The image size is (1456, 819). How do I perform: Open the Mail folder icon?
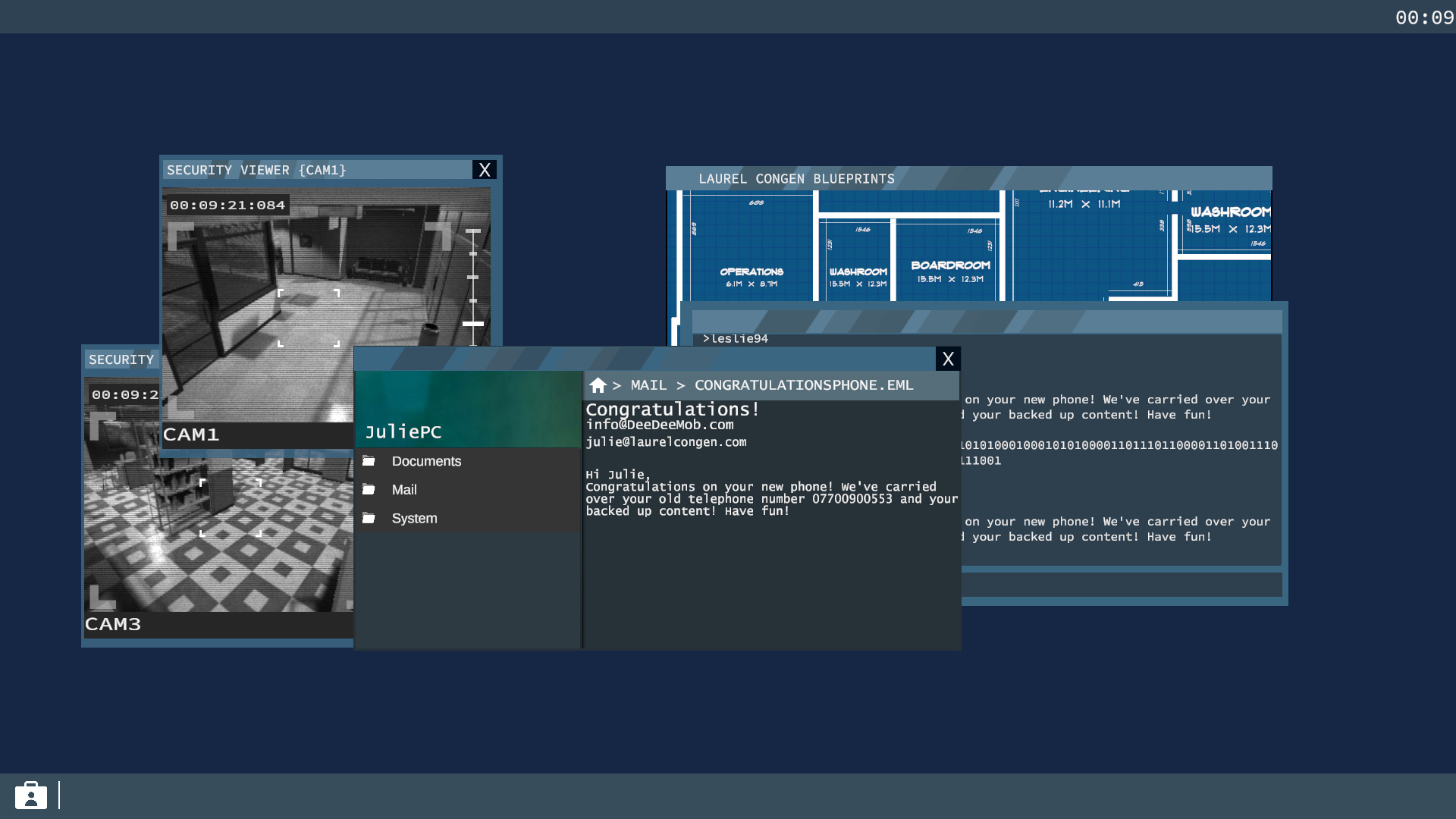point(369,490)
